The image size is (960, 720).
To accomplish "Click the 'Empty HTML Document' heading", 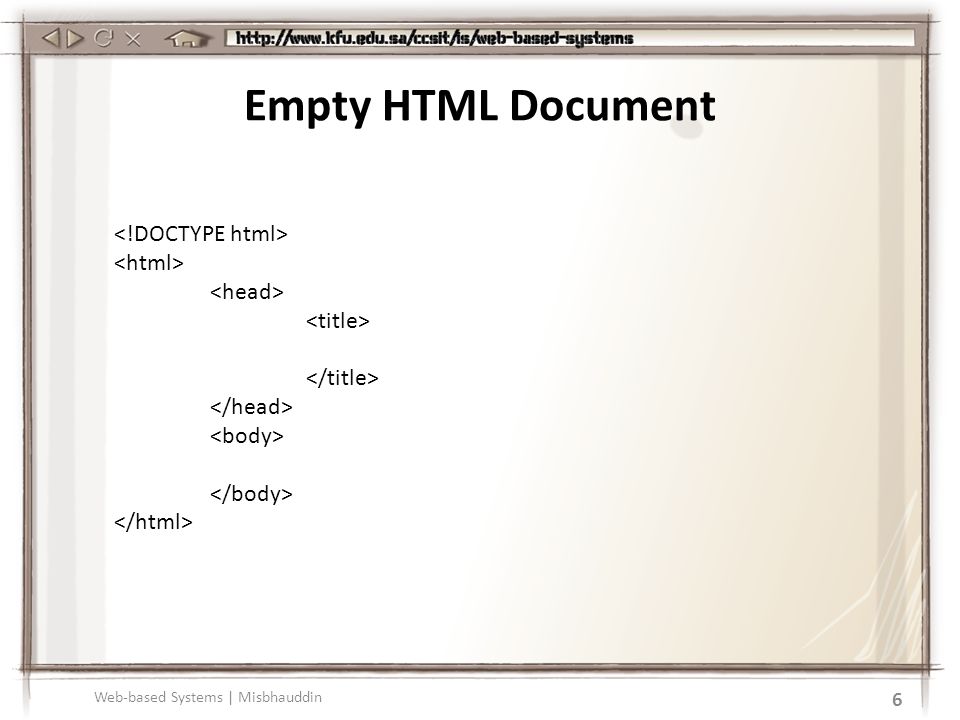I will [x=479, y=106].
